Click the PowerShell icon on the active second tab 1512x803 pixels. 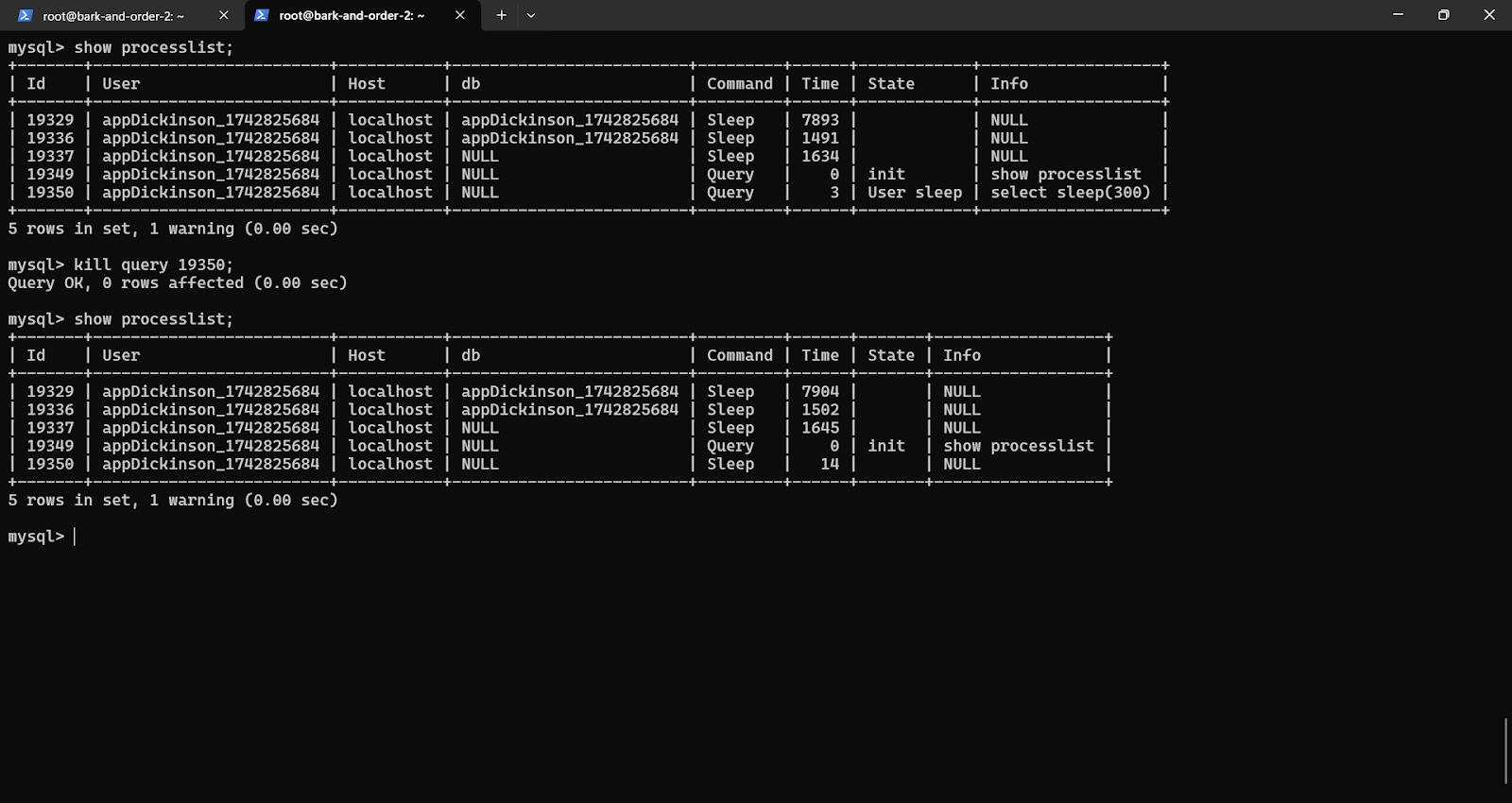tap(262, 15)
